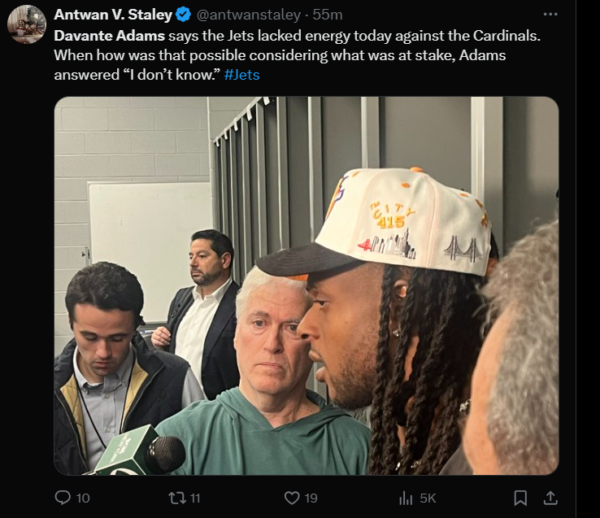Open the #Jets hashtag
This screenshot has width=600, height=518.
pos(241,75)
